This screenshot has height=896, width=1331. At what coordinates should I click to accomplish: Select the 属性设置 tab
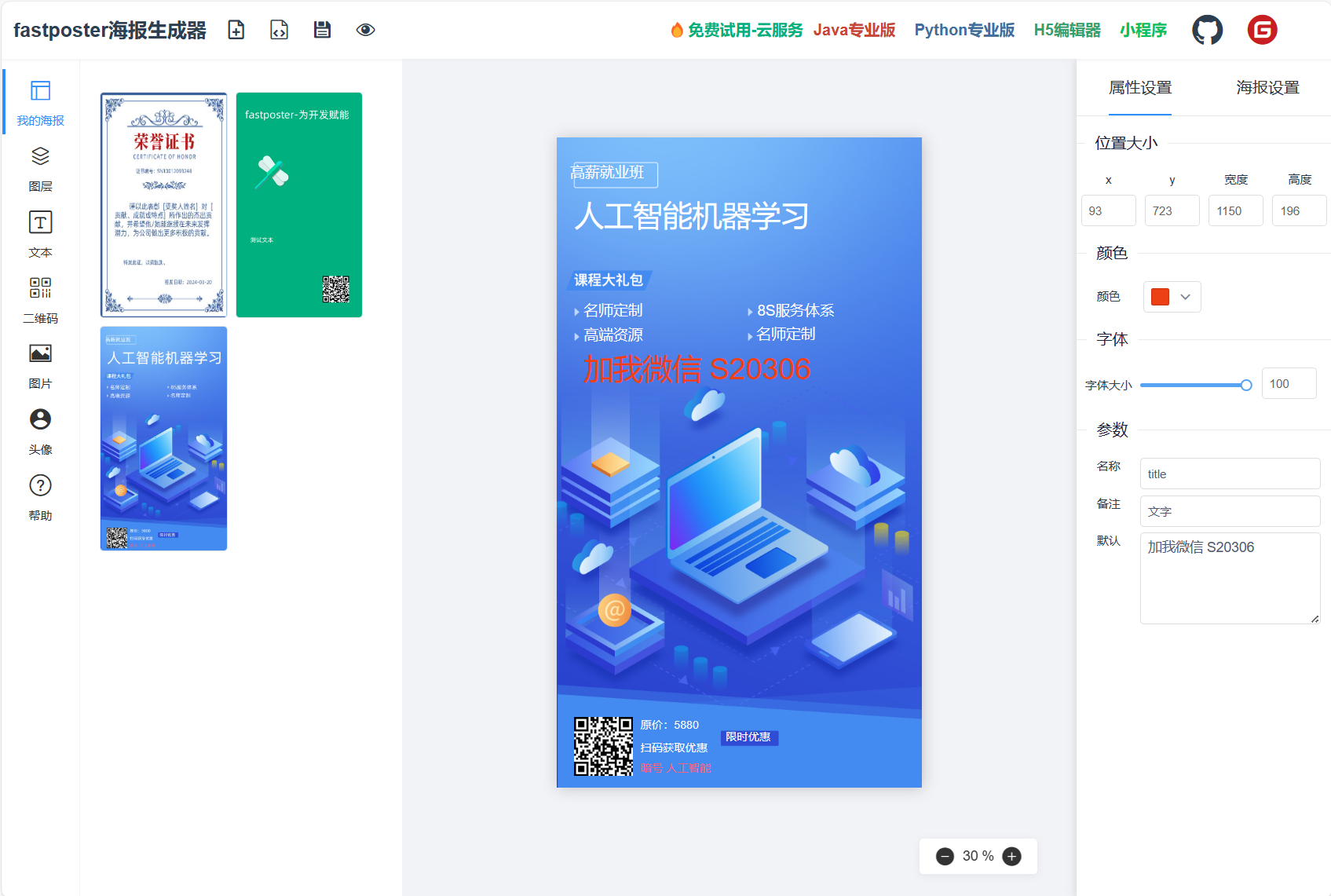1139,88
